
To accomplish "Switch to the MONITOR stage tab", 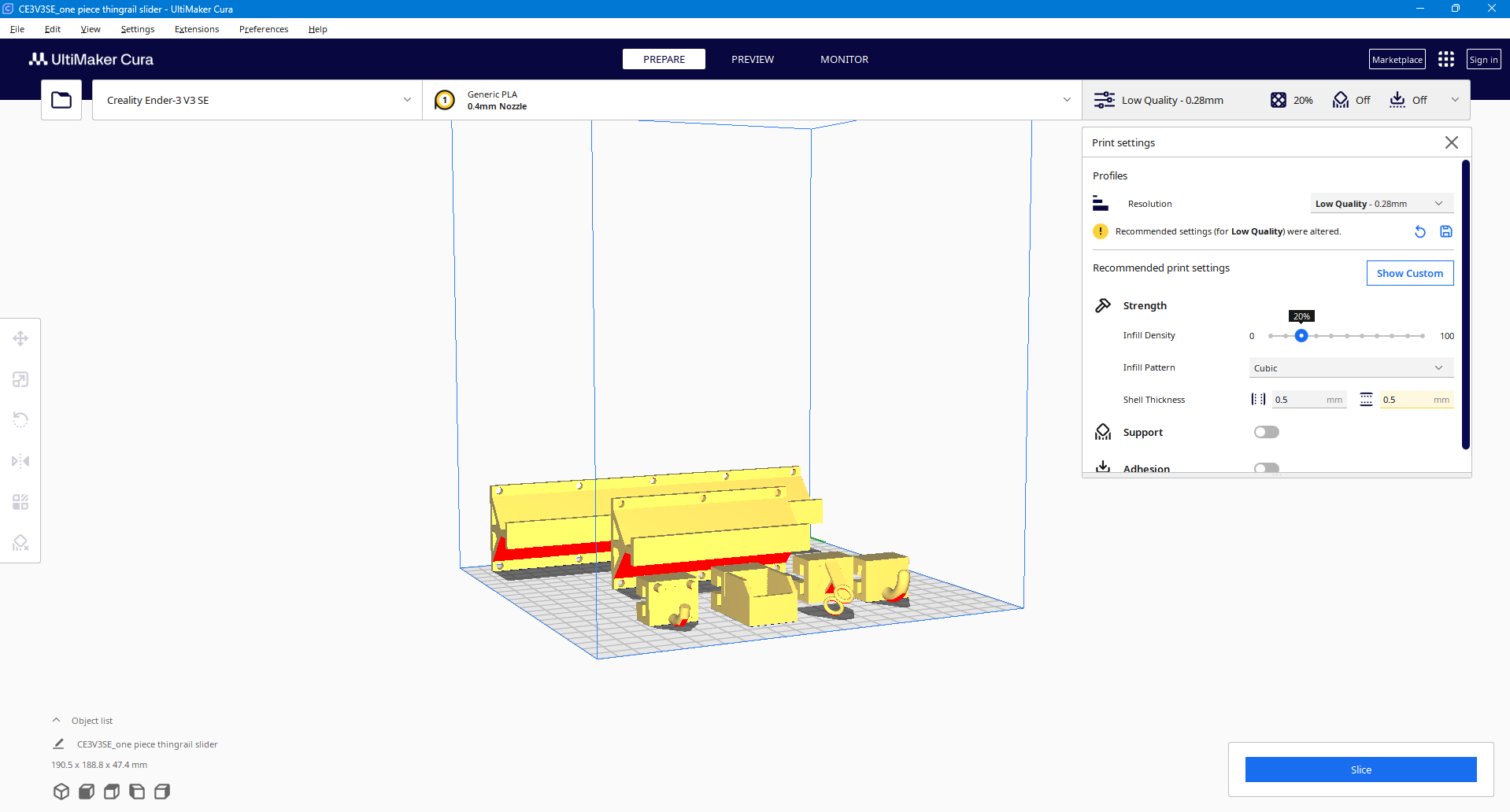I will pos(845,59).
